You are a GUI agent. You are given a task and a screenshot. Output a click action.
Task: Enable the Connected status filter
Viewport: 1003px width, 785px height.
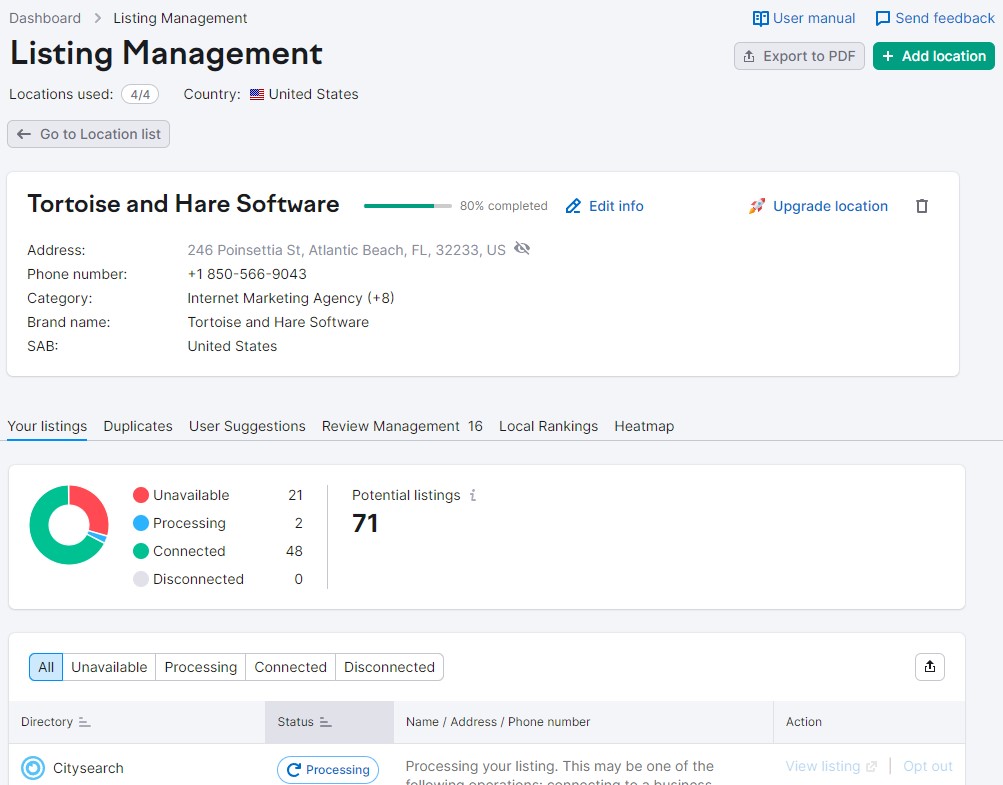(x=290, y=667)
